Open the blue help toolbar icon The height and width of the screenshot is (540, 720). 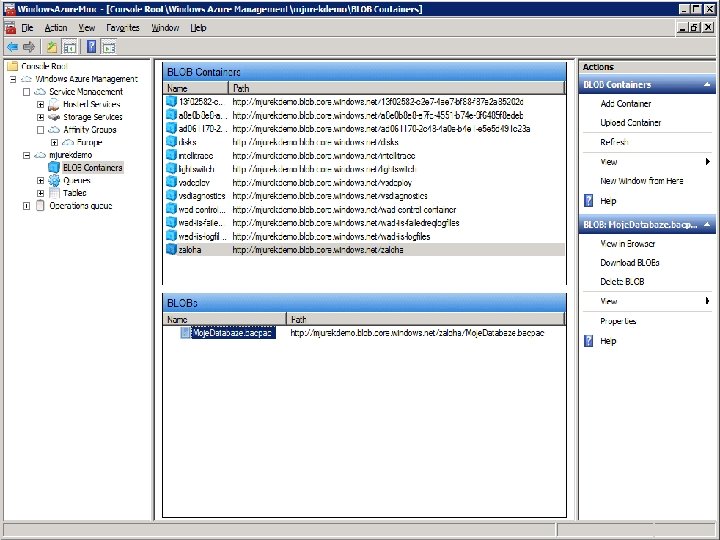click(x=91, y=46)
